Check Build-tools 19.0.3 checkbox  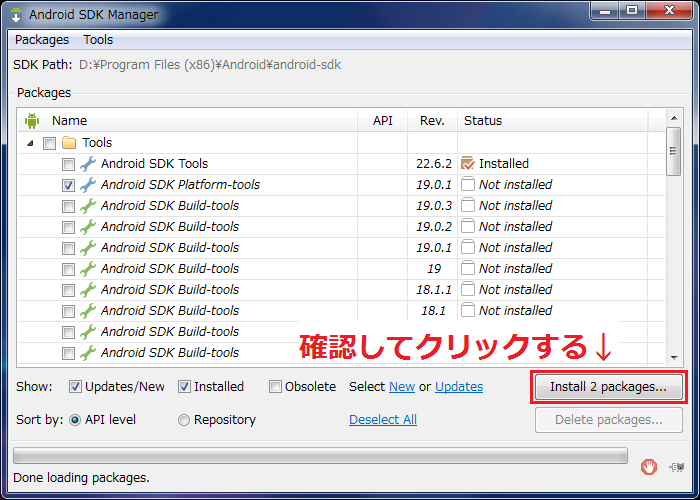(x=68, y=206)
